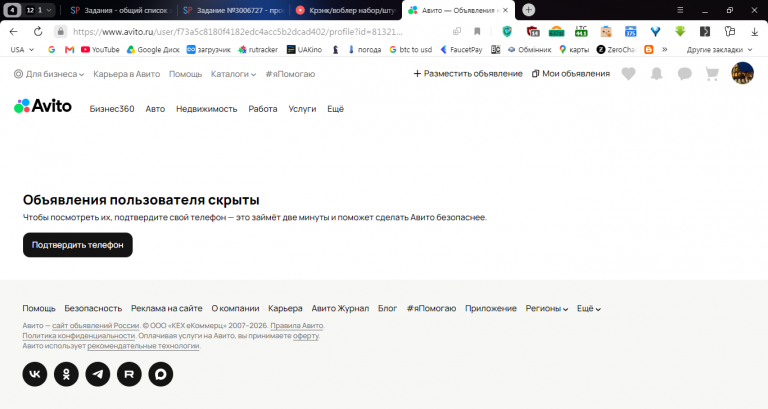The height and width of the screenshot is (409, 768).
Task: Open notifications bell icon on Avito
Action: 656,74
